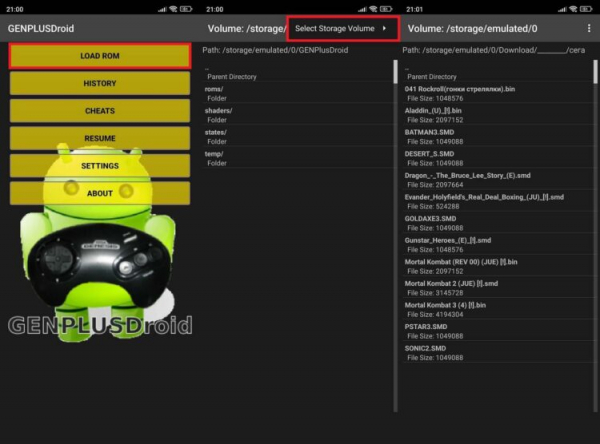
Task: Open the CHEATS menu button
Action: (100, 111)
